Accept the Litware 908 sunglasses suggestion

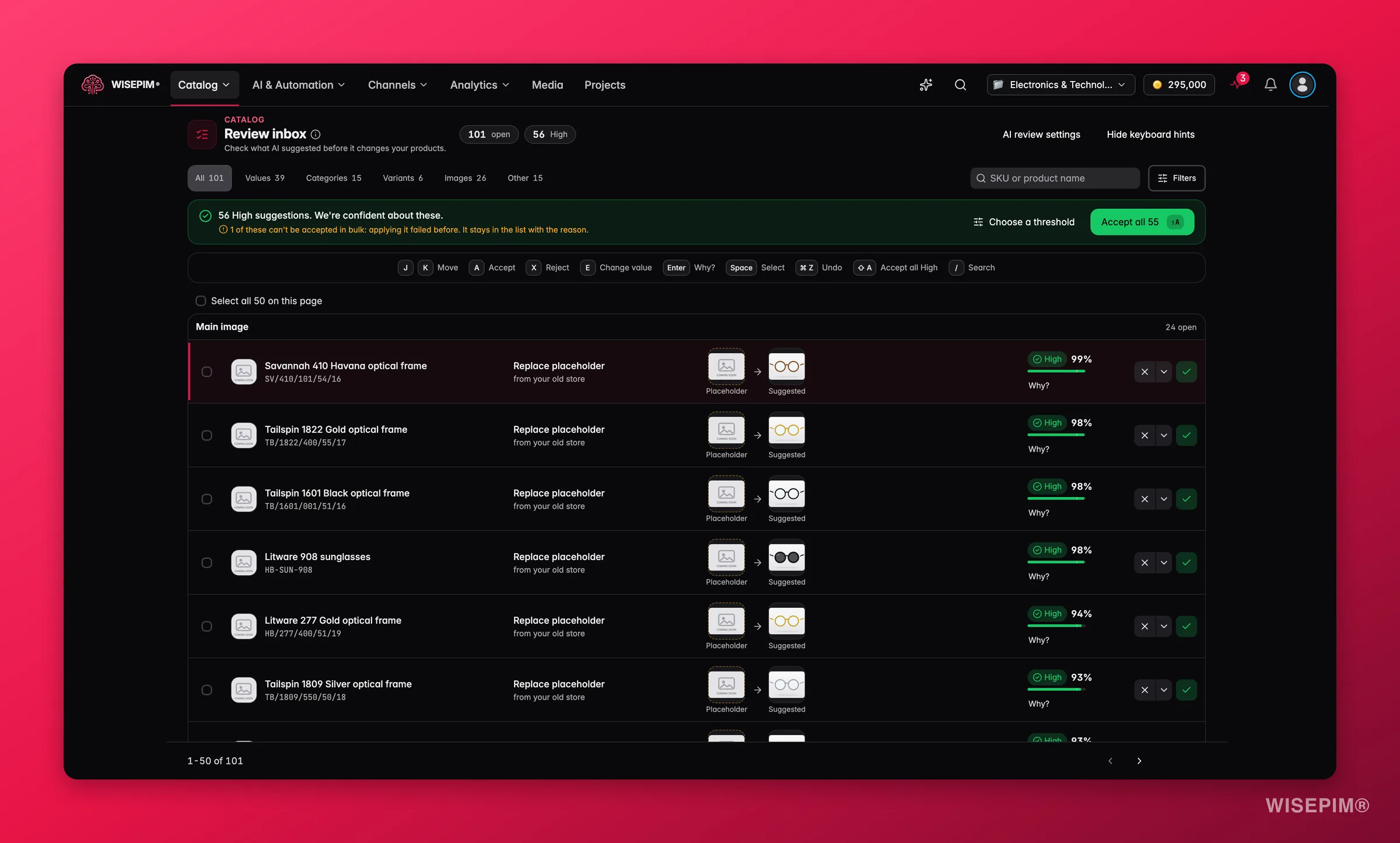tap(1186, 562)
